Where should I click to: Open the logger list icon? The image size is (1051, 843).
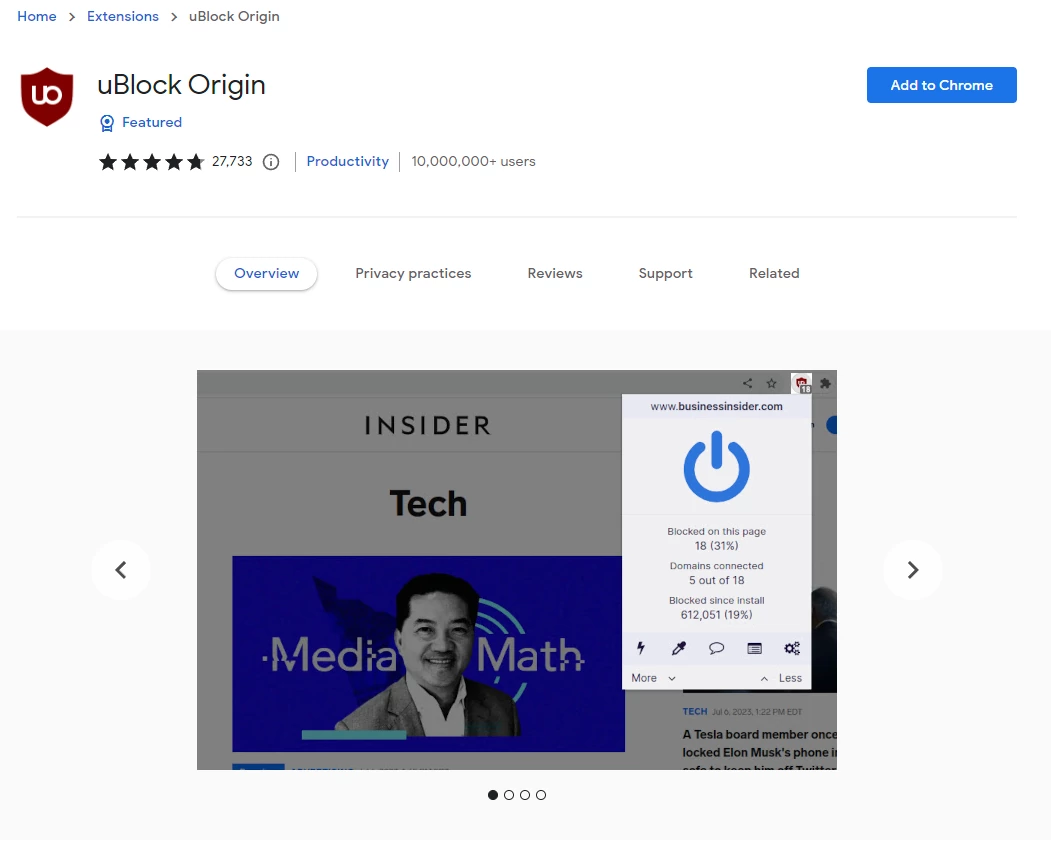pyautogui.click(x=754, y=648)
